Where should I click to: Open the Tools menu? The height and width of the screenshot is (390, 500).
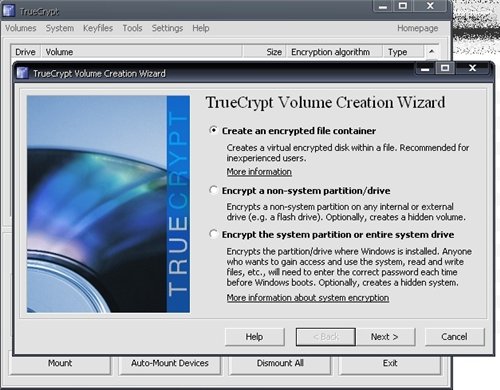coord(132,28)
